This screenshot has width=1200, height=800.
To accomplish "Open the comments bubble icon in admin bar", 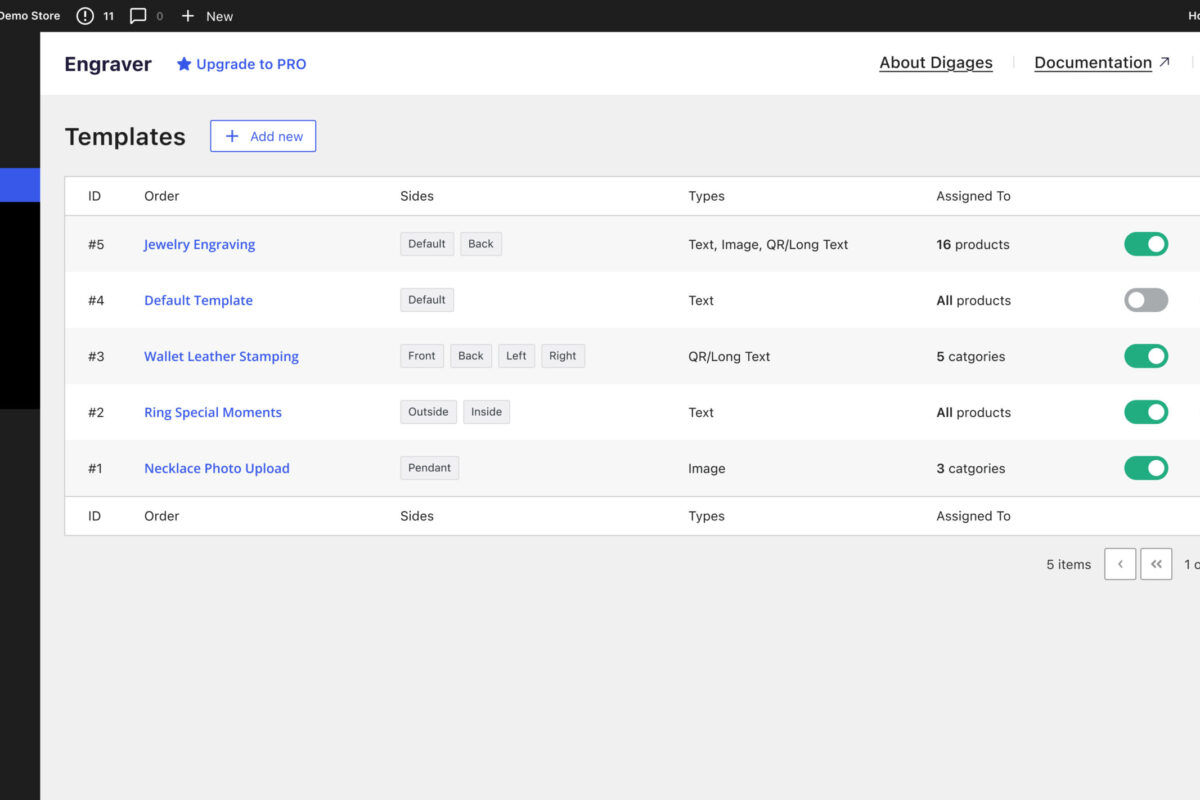I will (138, 16).
